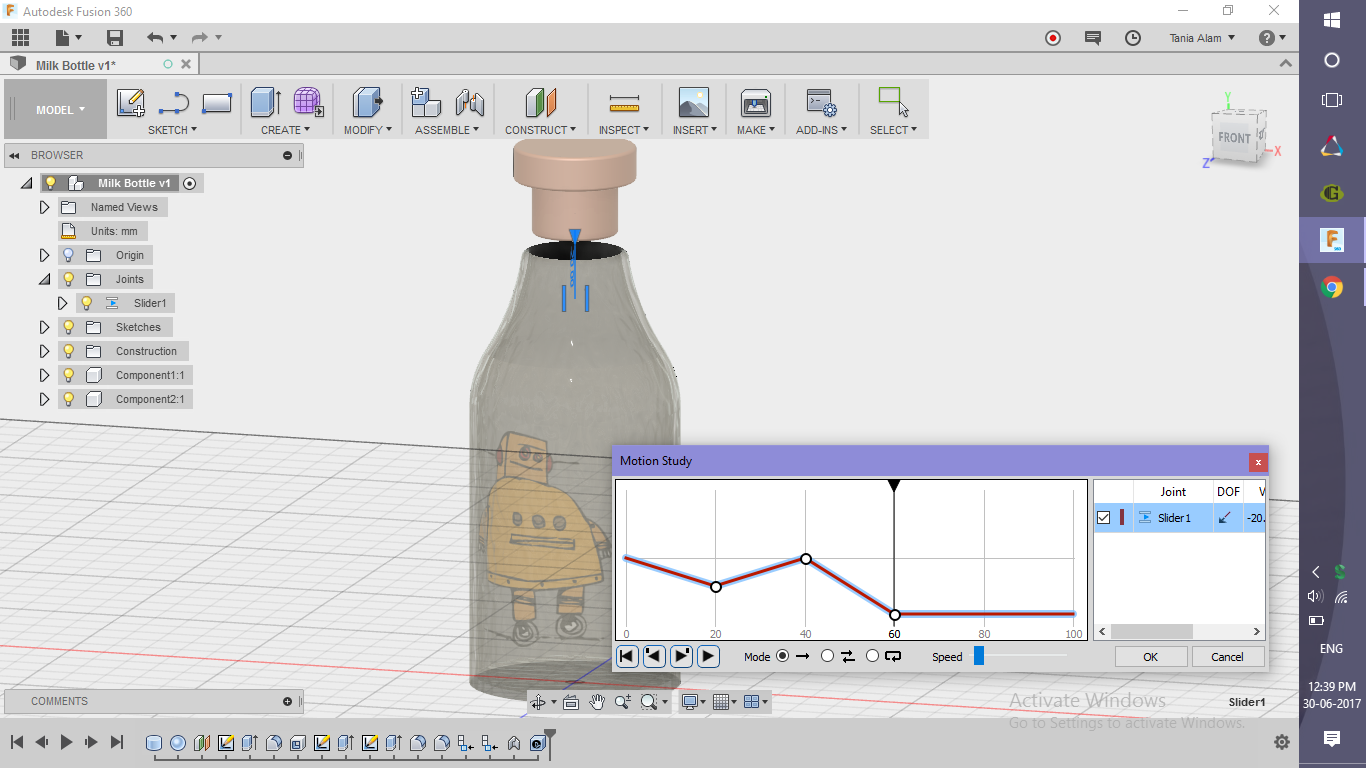Select play back-and-forth mode radio button
The width and height of the screenshot is (1366, 768).
tap(827, 656)
